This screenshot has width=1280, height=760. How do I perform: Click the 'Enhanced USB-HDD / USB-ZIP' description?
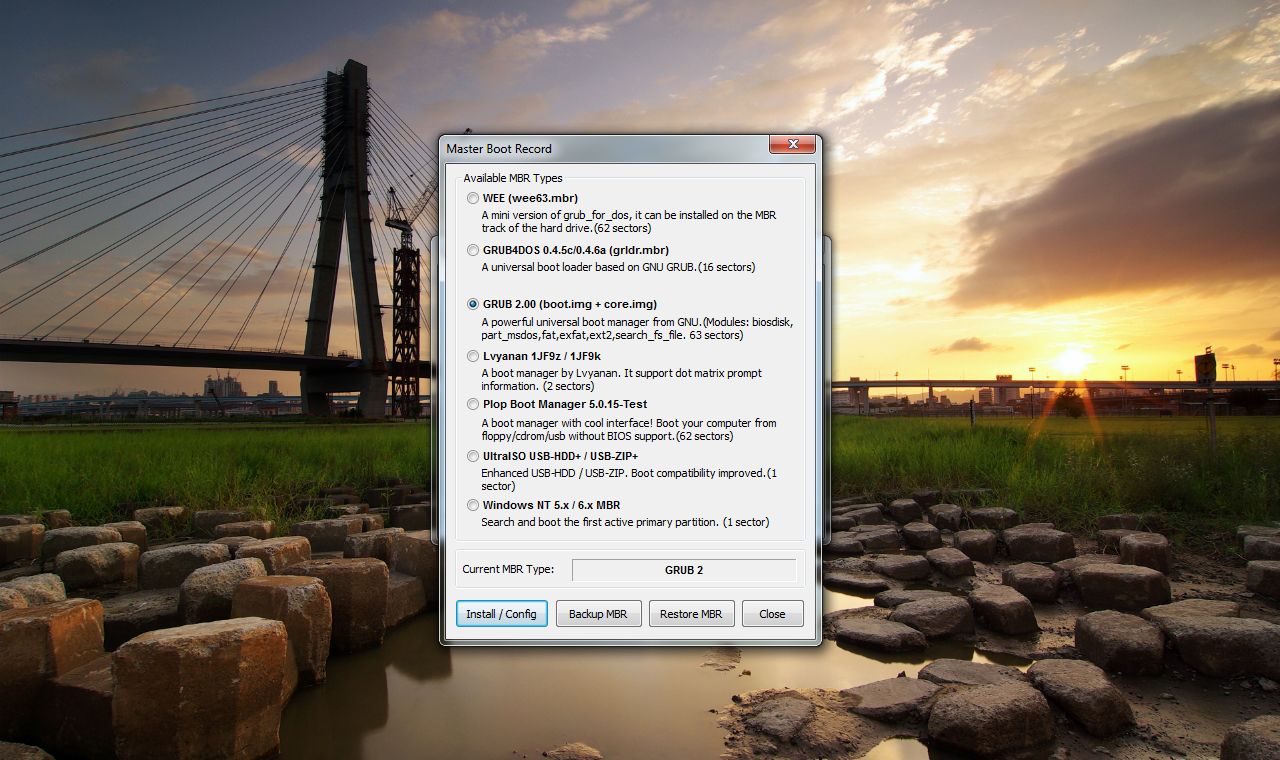coord(629,479)
